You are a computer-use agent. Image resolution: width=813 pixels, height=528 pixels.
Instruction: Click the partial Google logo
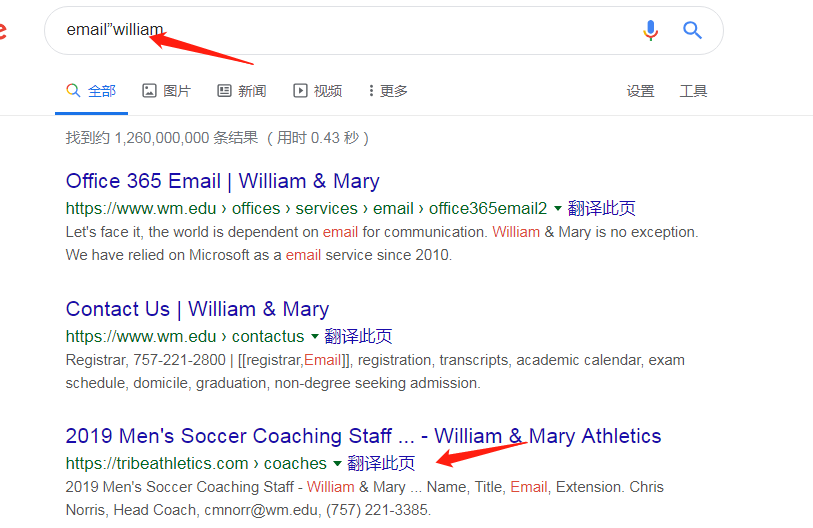(3, 30)
